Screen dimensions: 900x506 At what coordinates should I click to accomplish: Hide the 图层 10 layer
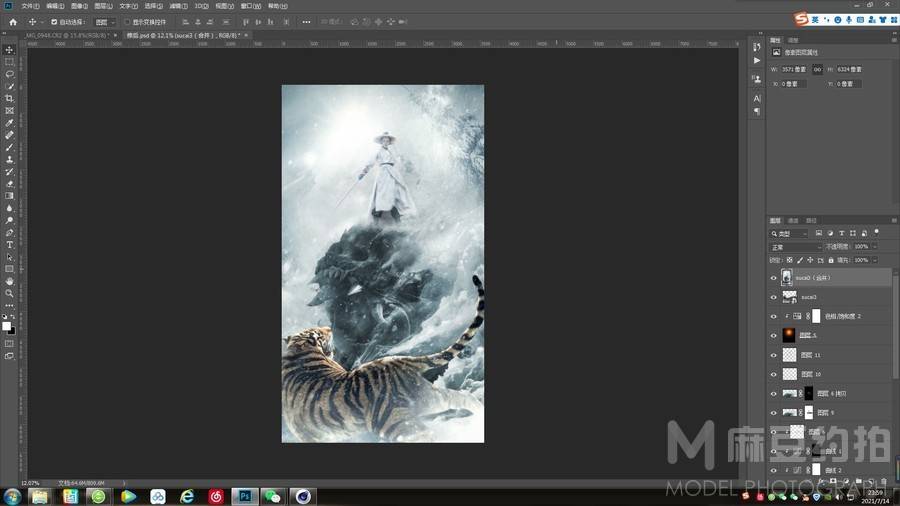click(773, 374)
